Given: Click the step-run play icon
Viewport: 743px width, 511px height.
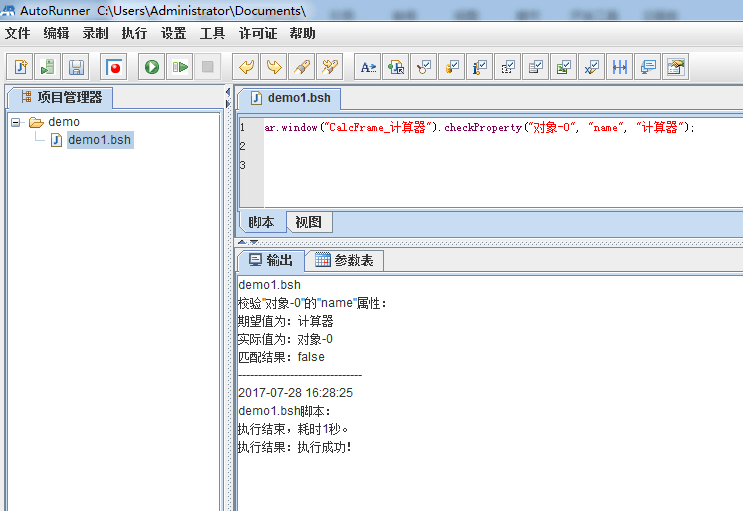Looking at the screenshot, I should 180,67.
